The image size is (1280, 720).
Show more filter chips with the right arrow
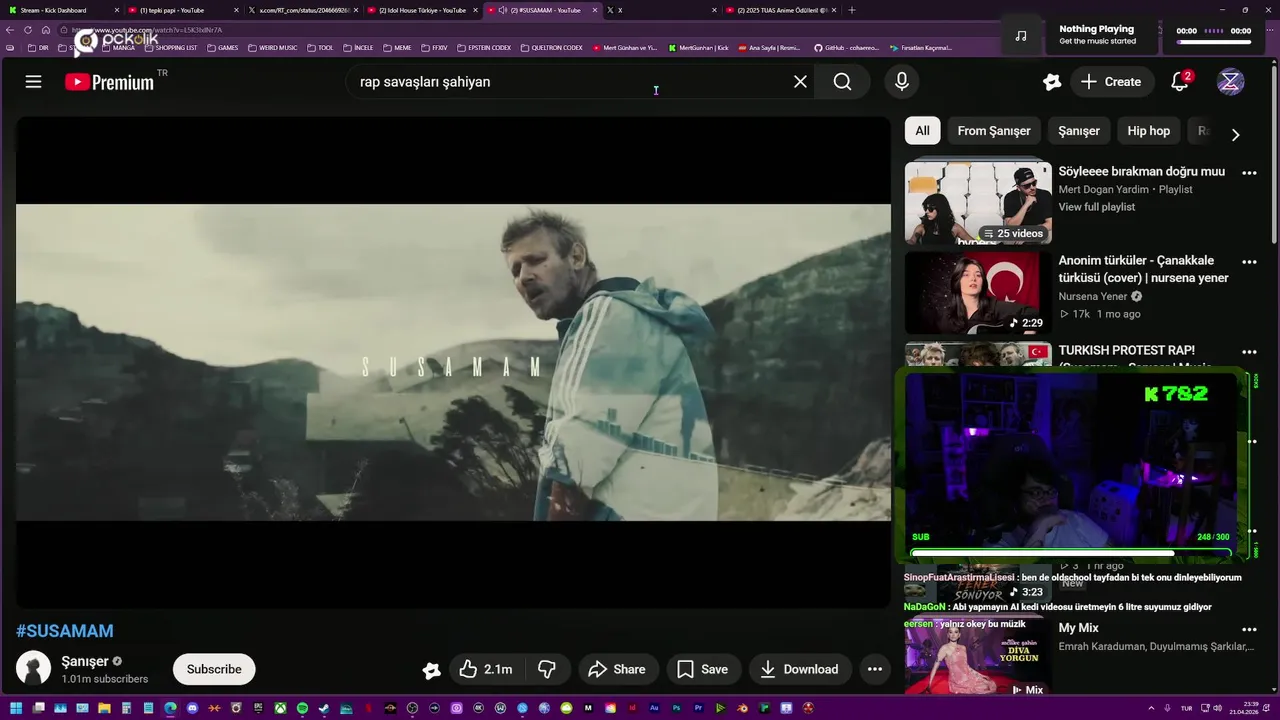point(1235,135)
